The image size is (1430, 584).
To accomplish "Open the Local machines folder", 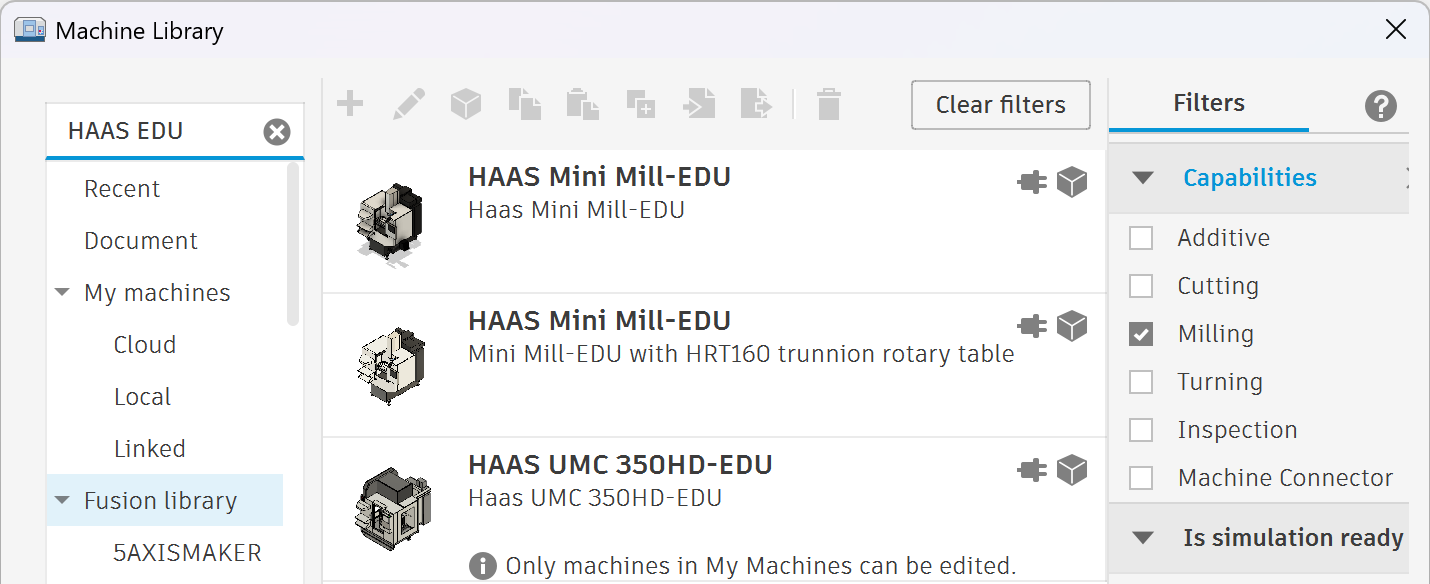I will [142, 397].
